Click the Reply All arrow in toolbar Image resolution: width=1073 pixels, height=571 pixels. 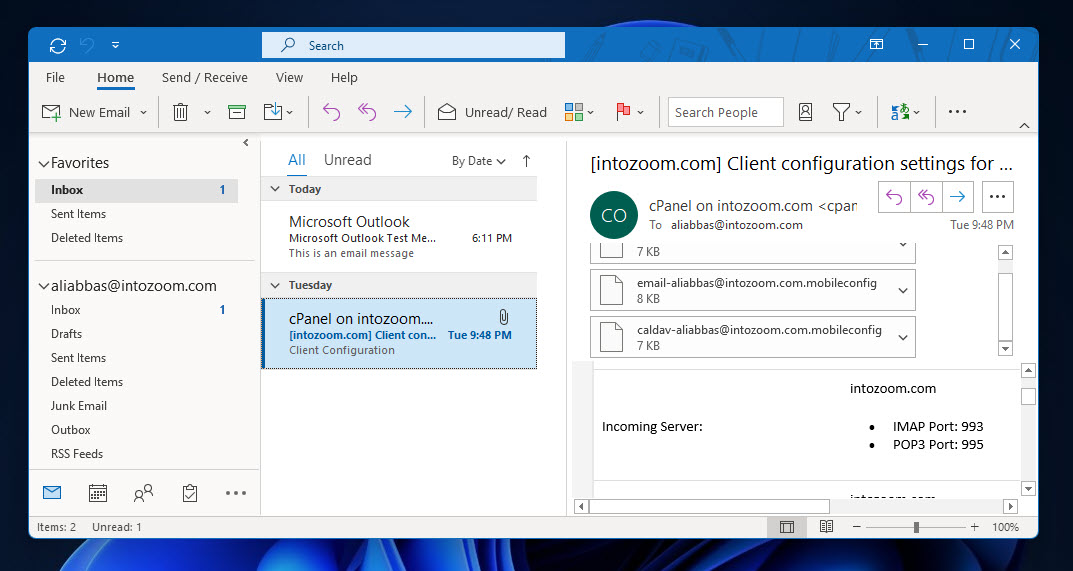coord(367,112)
